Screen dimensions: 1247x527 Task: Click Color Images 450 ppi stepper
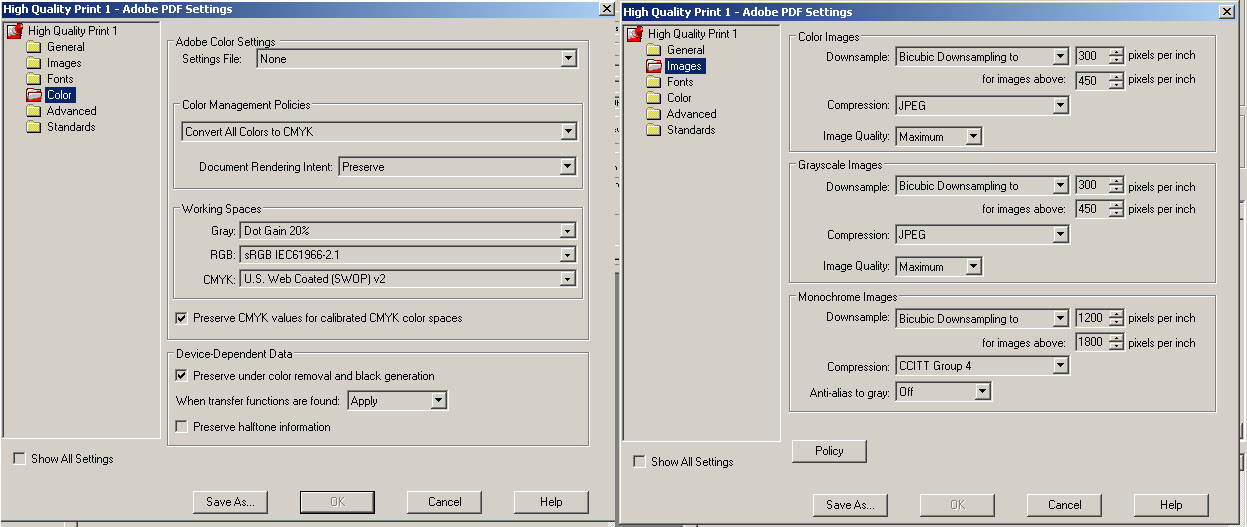[x=1117, y=81]
